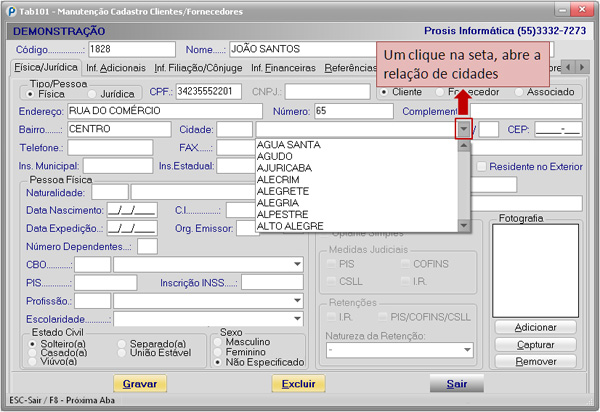Screen dimensions: 600x412
Task: Click the Sair button
Action: tap(457, 384)
